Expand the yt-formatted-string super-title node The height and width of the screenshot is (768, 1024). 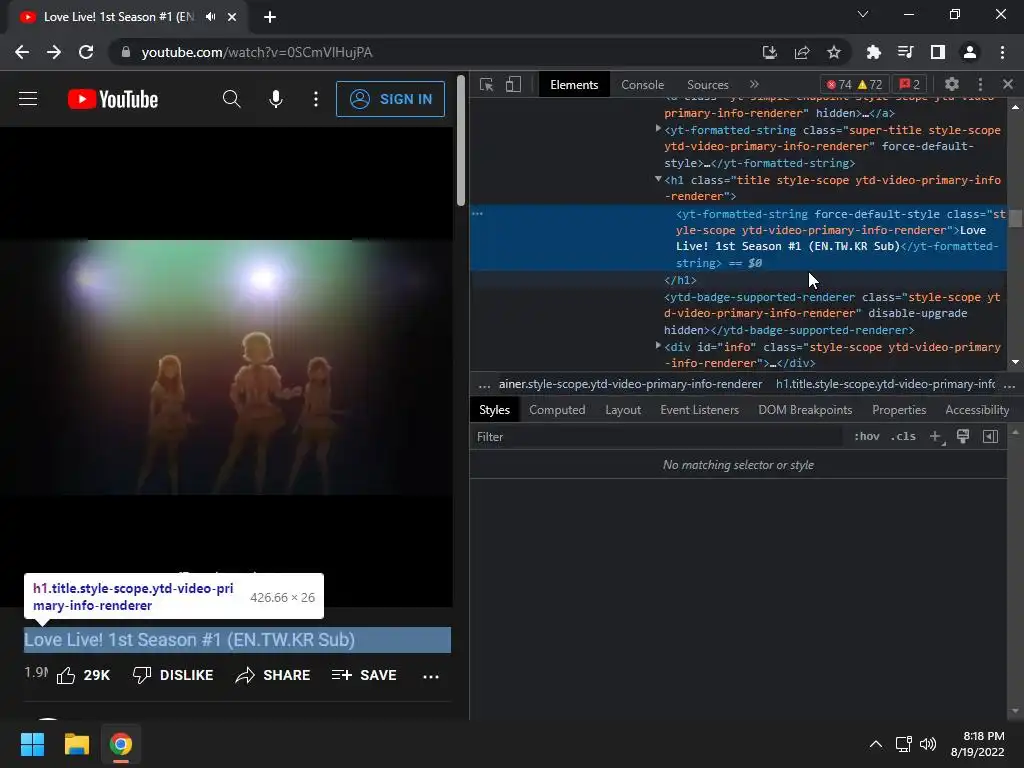658,129
